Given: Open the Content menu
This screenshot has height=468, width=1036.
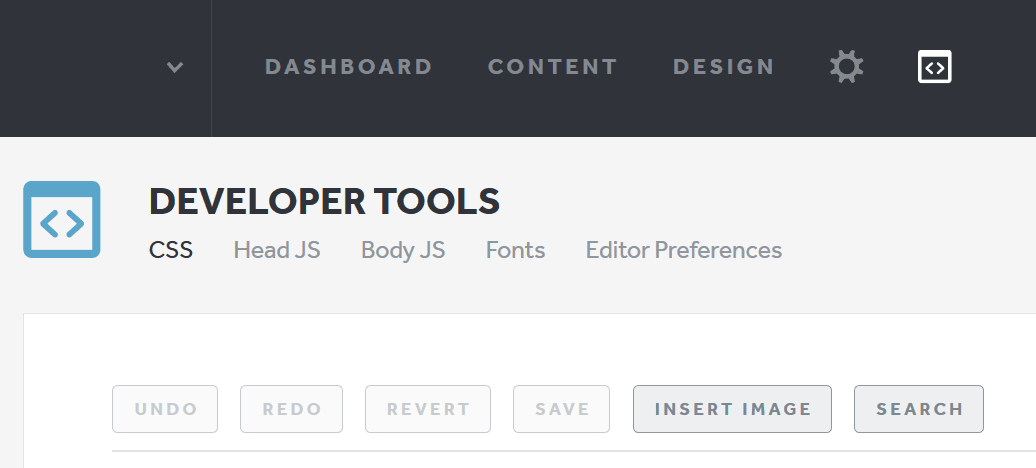Looking at the screenshot, I should (x=553, y=67).
